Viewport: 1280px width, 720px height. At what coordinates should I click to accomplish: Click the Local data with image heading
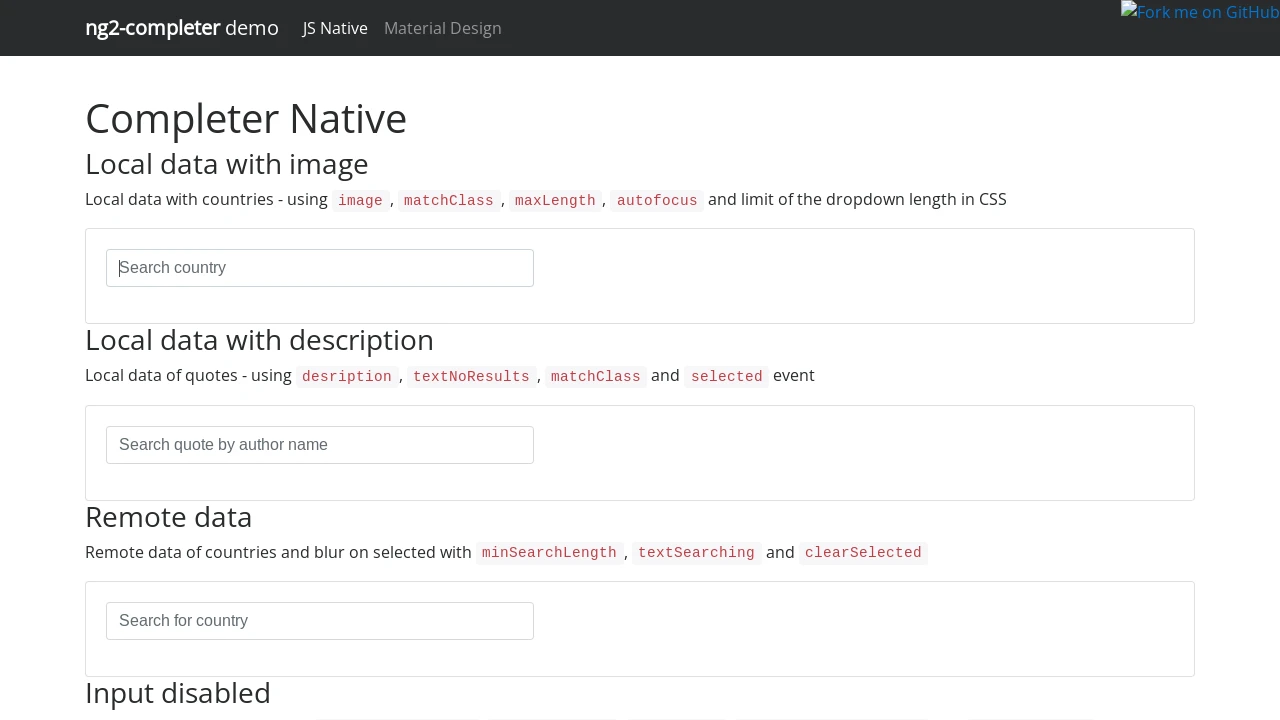coord(227,164)
